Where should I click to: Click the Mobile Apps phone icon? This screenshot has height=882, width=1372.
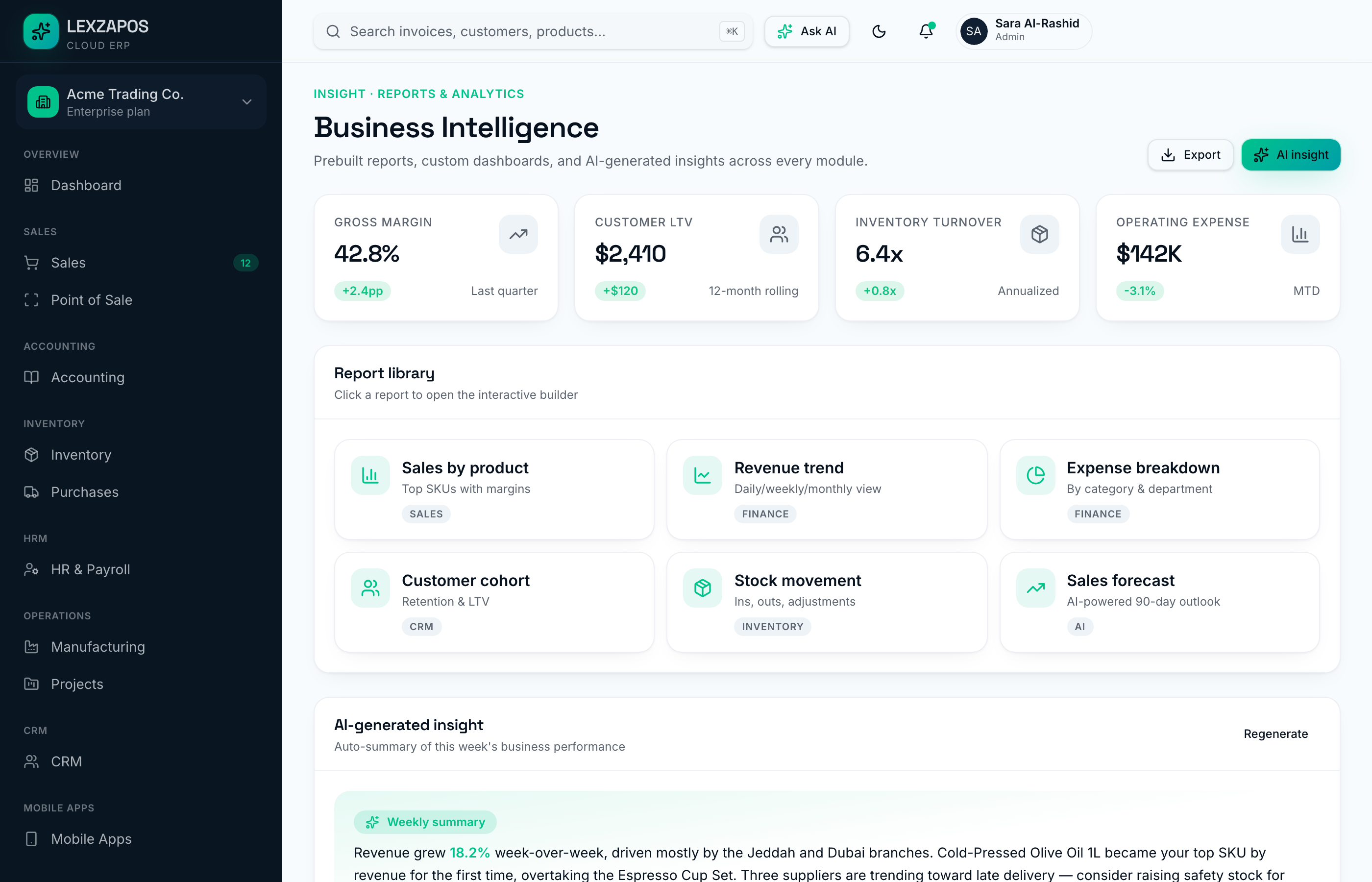coord(31,838)
